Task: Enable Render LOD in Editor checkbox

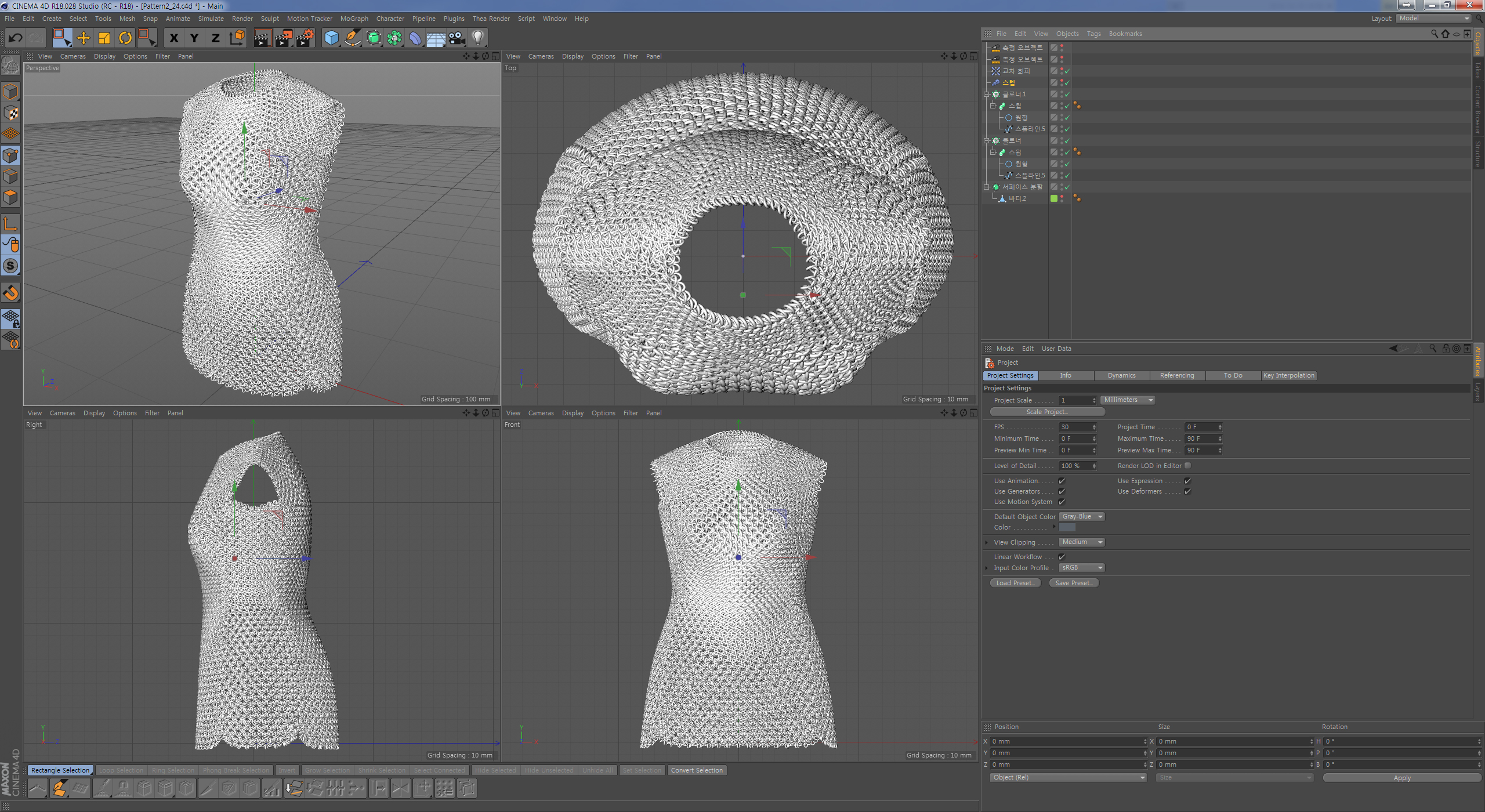Action: tap(1187, 466)
